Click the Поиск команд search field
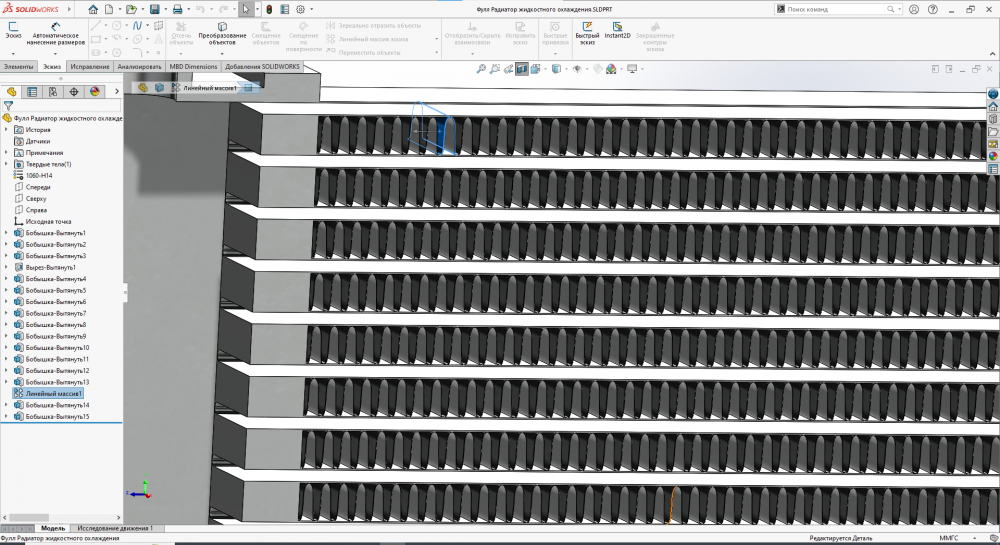Viewport: 1000px width, 545px height. 834,9
